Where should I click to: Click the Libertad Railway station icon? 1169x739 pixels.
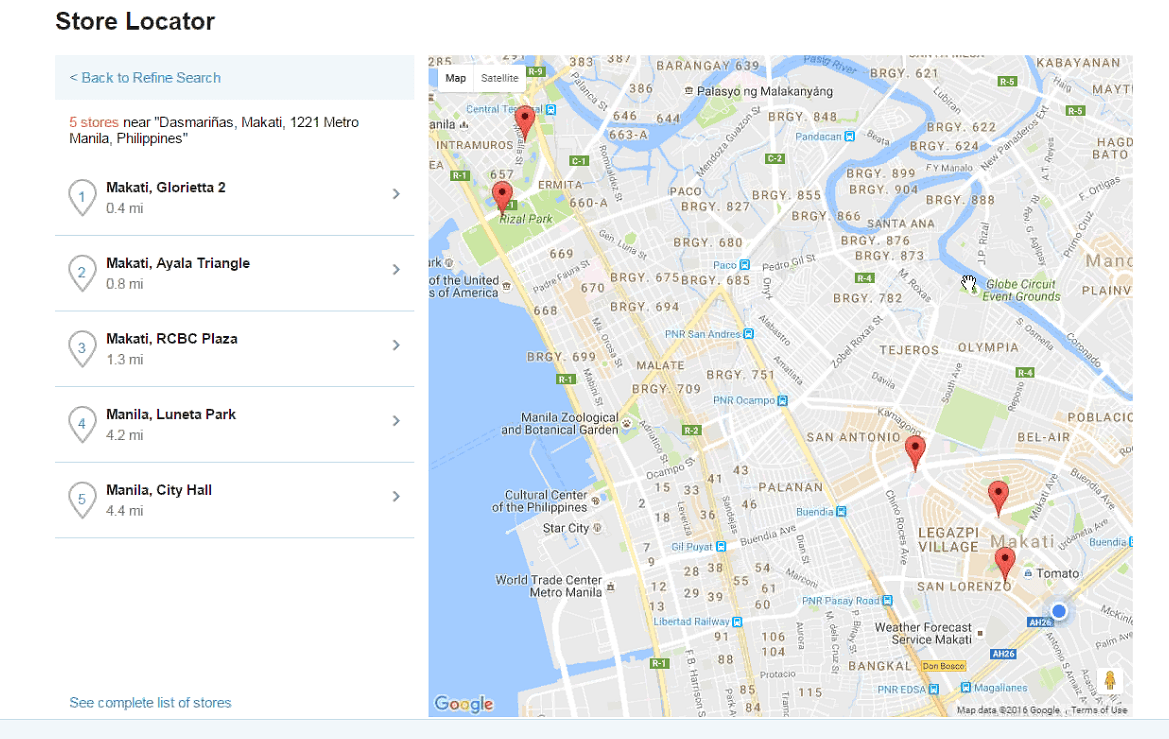tap(737, 622)
